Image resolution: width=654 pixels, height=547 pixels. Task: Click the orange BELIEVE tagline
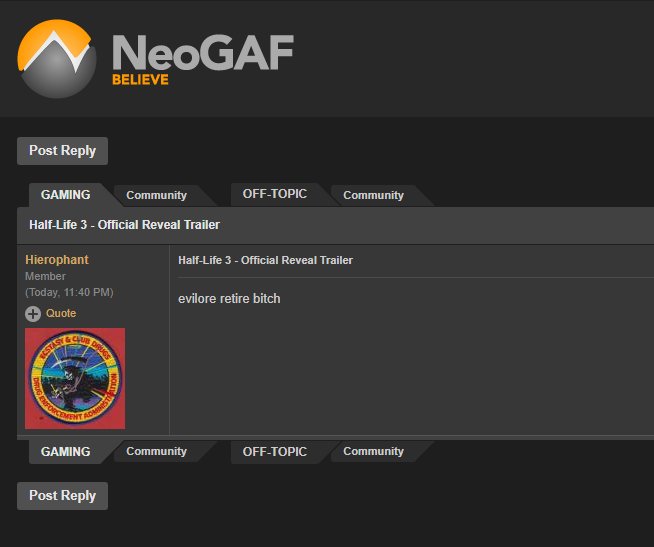pos(140,79)
